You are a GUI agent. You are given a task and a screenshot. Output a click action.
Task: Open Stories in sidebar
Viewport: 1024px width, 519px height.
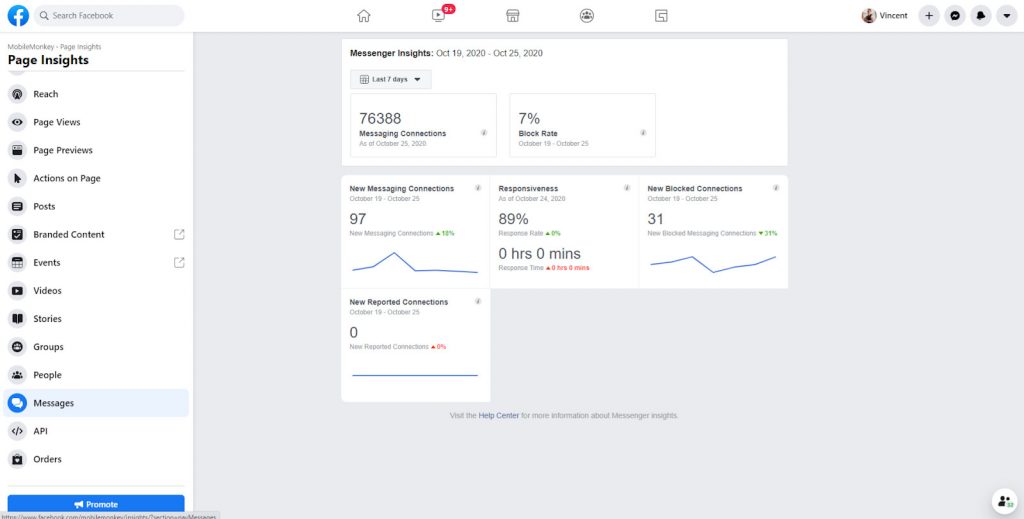96,319
